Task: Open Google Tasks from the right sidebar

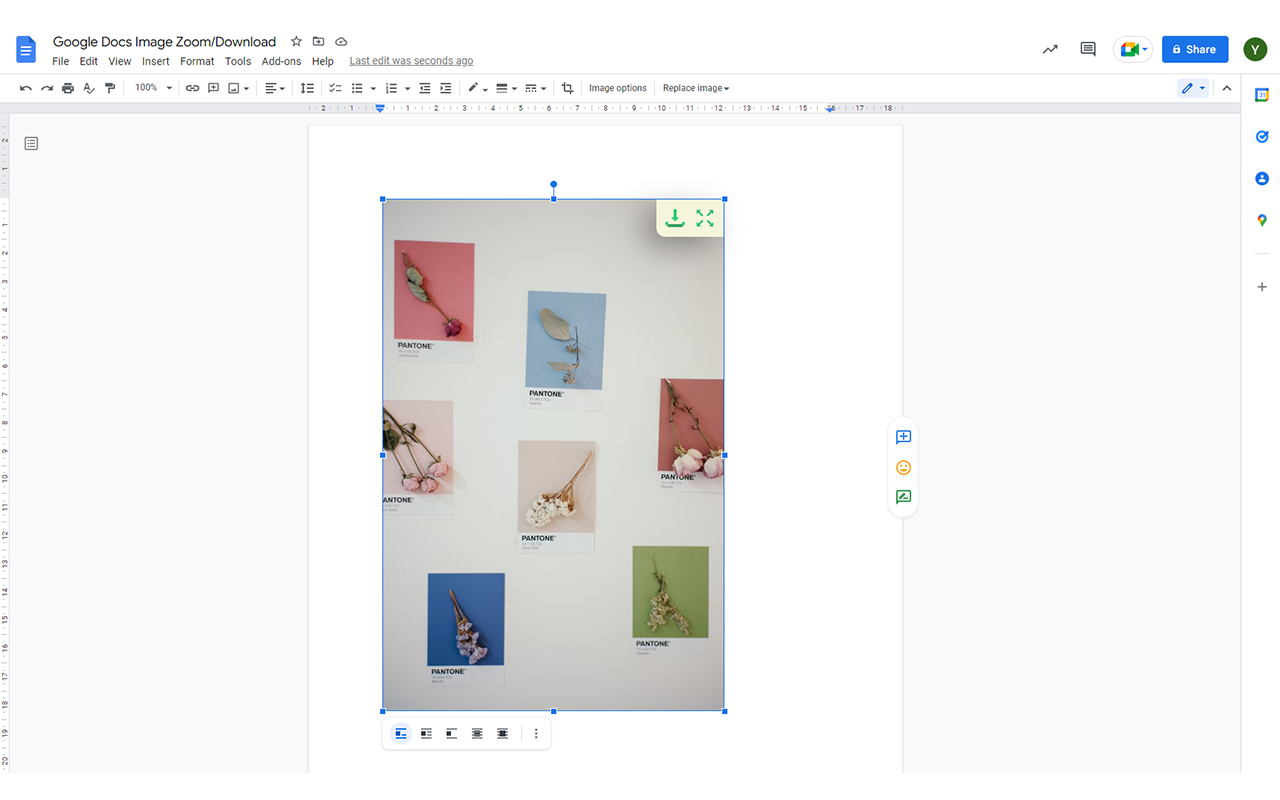Action: point(1261,136)
